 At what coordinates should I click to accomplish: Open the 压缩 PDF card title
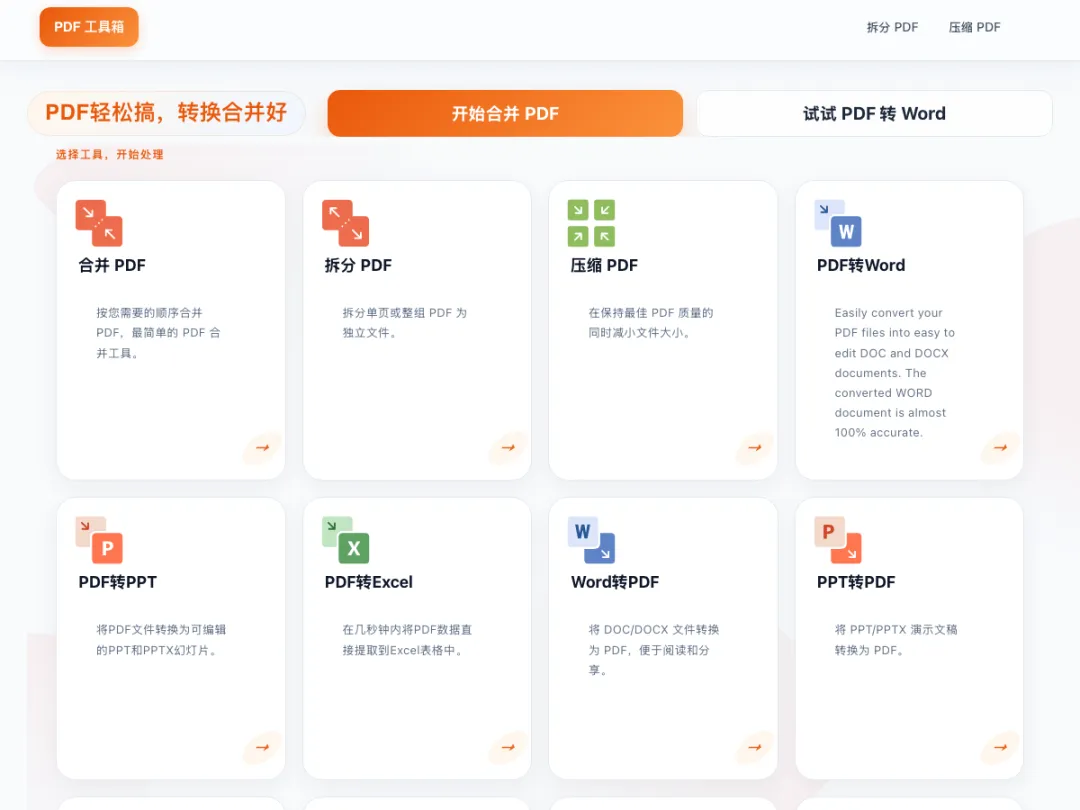tap(604, 265)
